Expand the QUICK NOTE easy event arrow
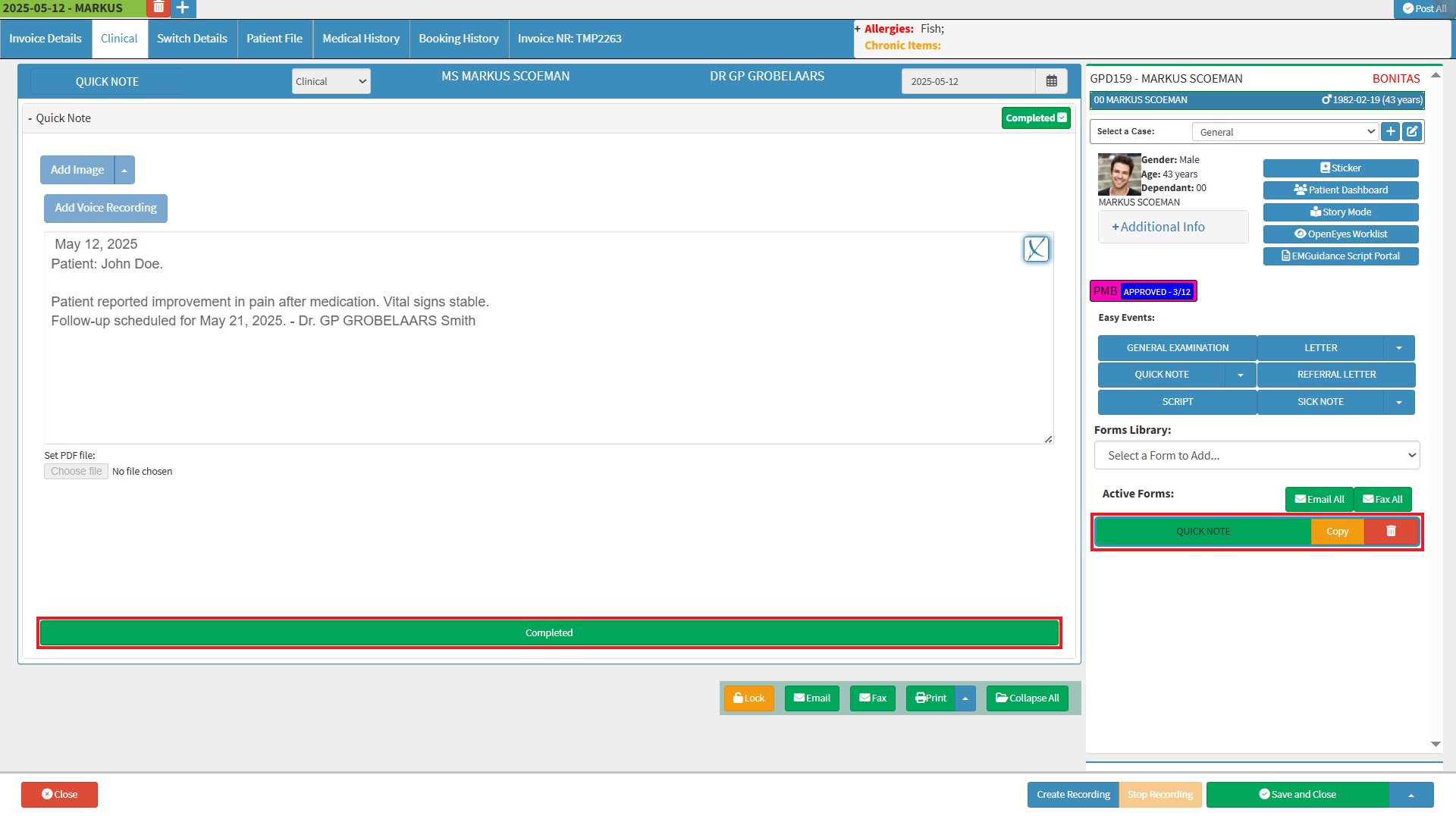Screen dimensions: 1456x816 [x=1241, y=375]
